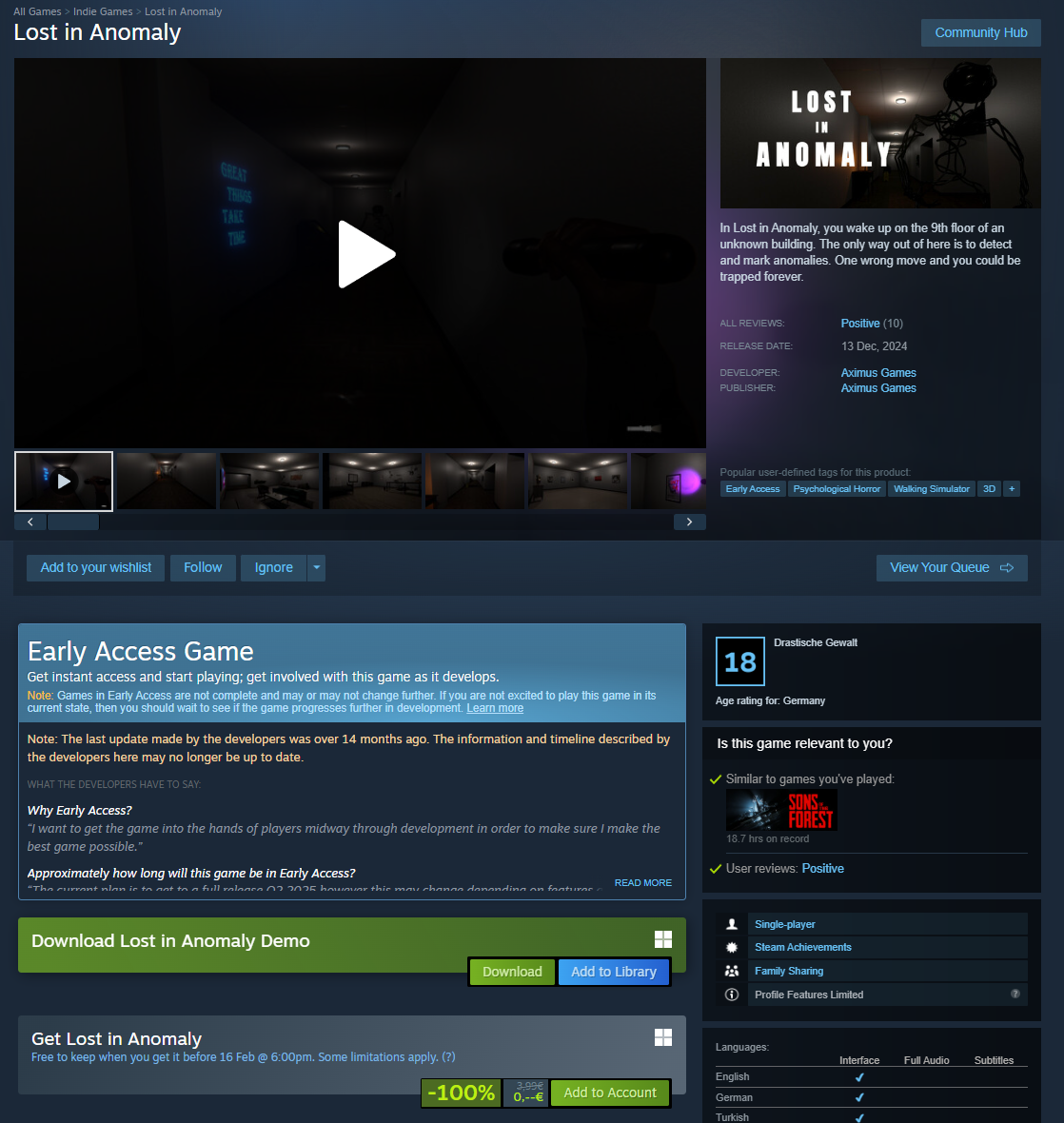Click the question mark beside Profile Features Limited
The height and width of the screenshot is (1123, 1064).
coord(1015,994)
